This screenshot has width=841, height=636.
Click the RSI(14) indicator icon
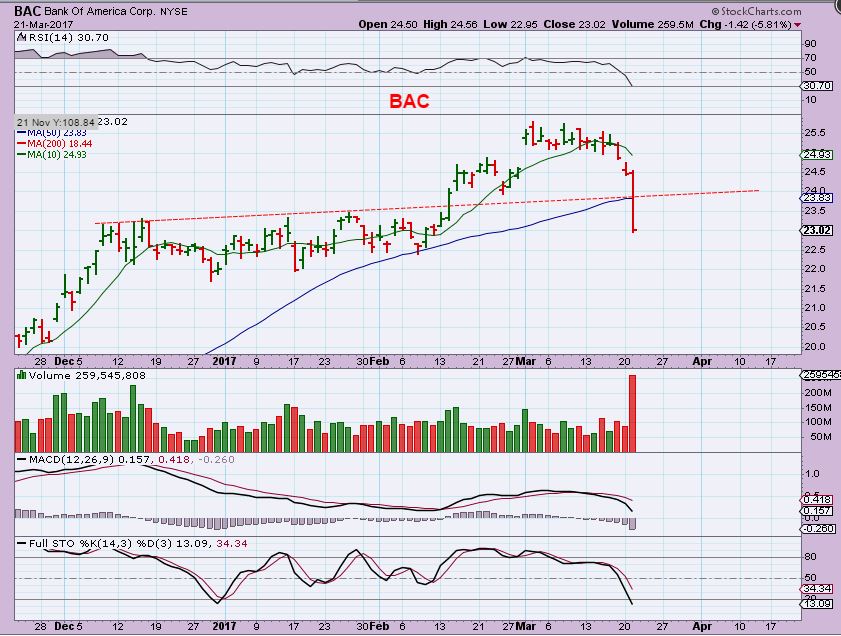(21, 37)
